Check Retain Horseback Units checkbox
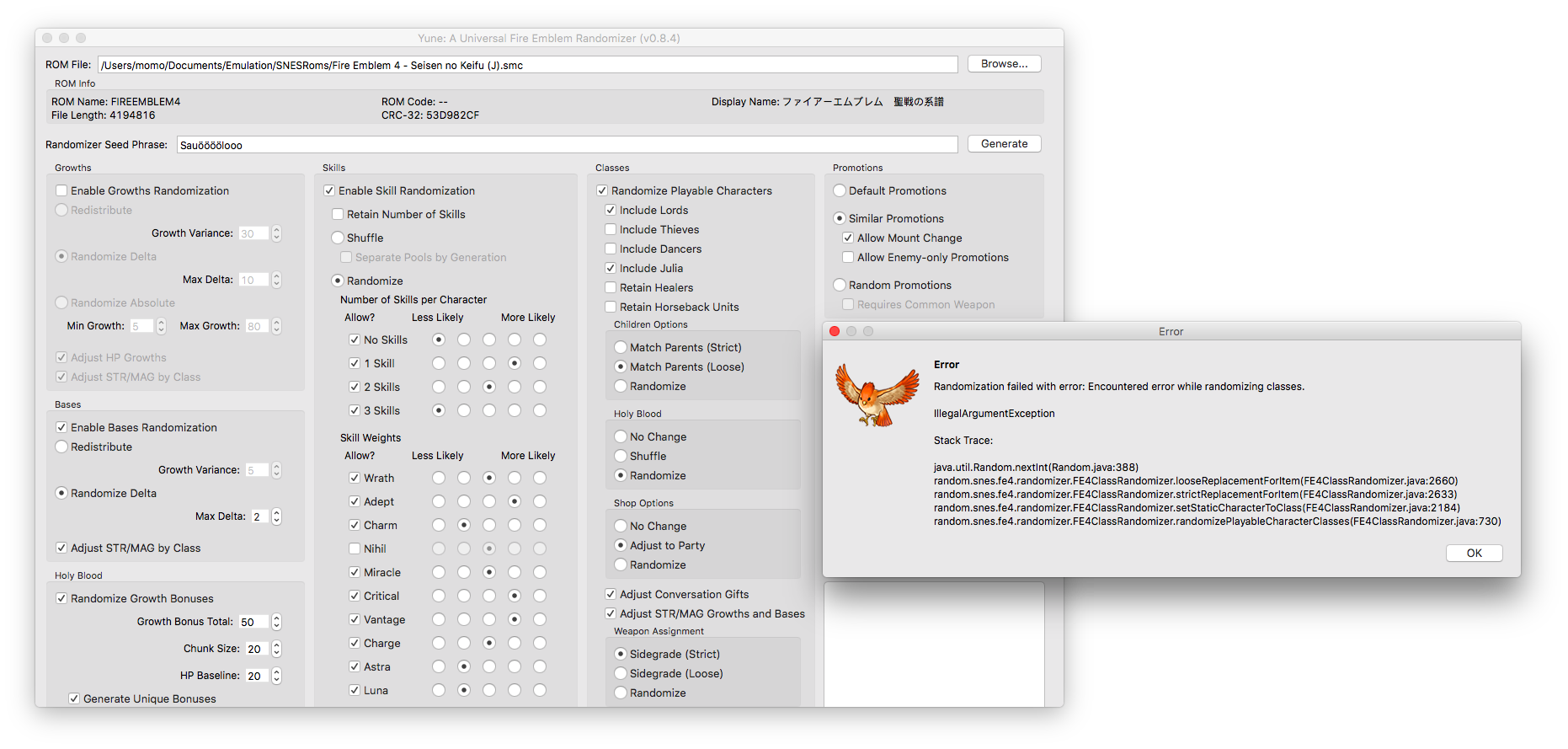 coord(611,307)
